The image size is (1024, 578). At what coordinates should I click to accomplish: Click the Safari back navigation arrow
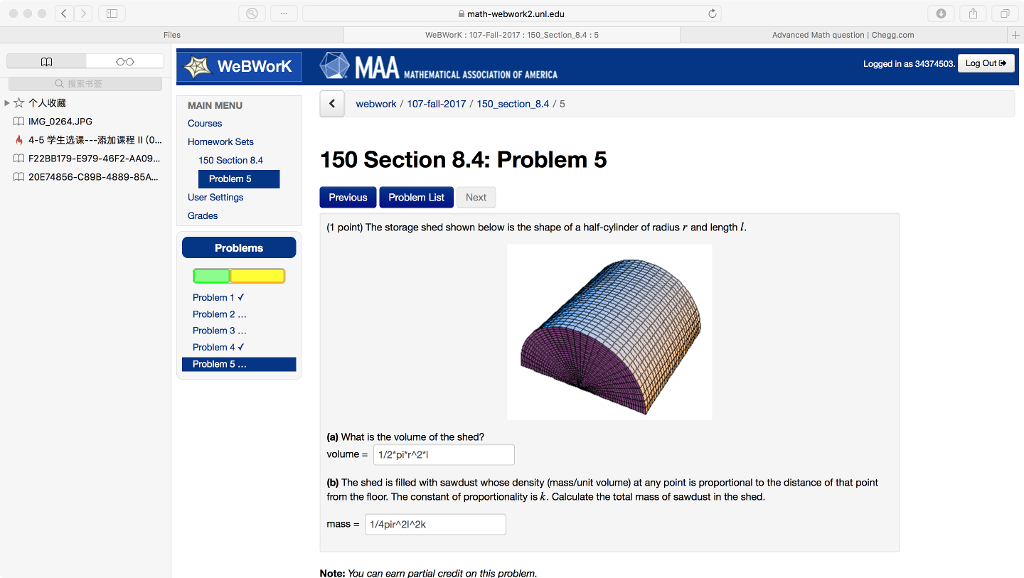(64, 13)
